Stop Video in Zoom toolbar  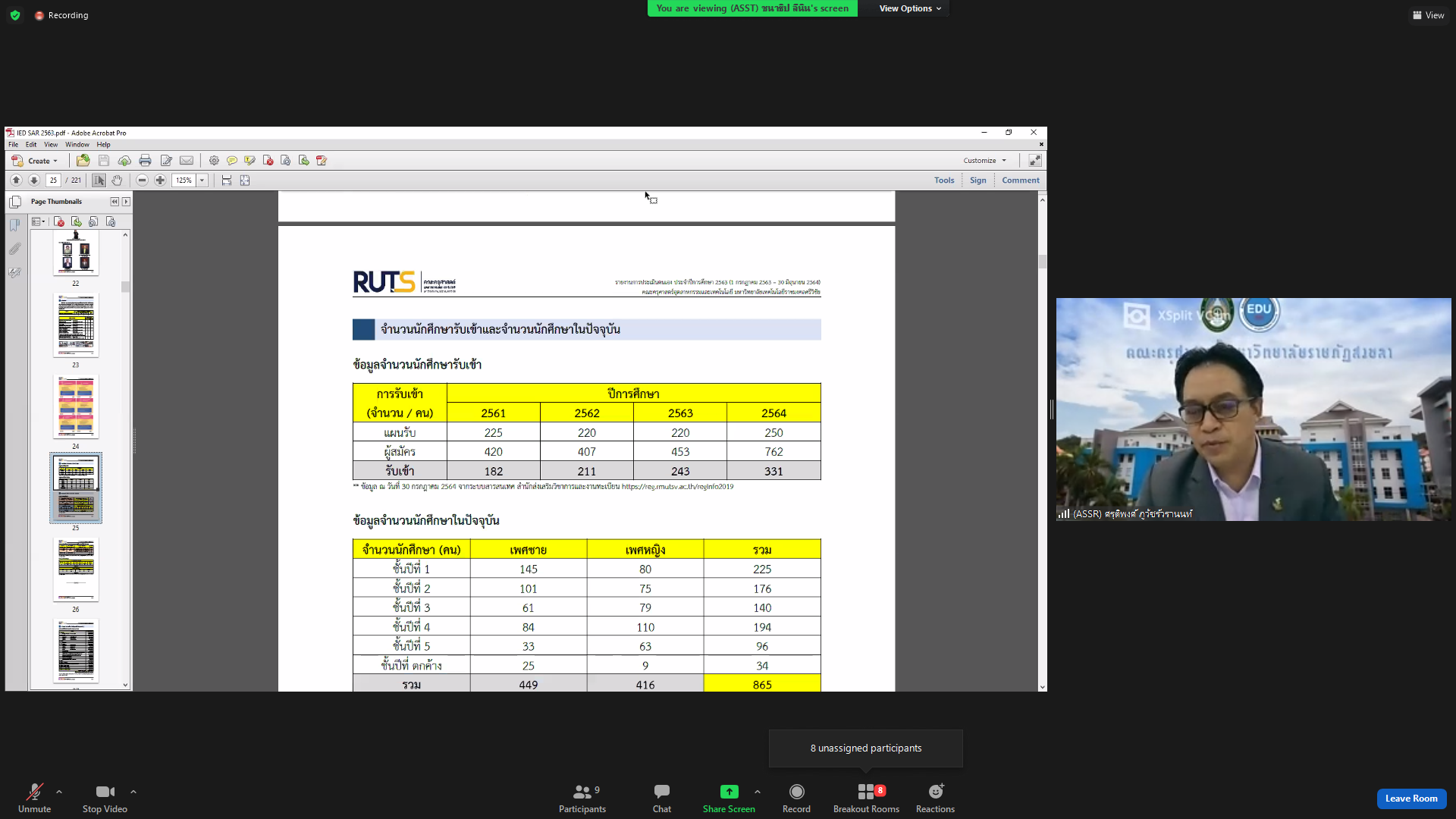tap(105, 799)
